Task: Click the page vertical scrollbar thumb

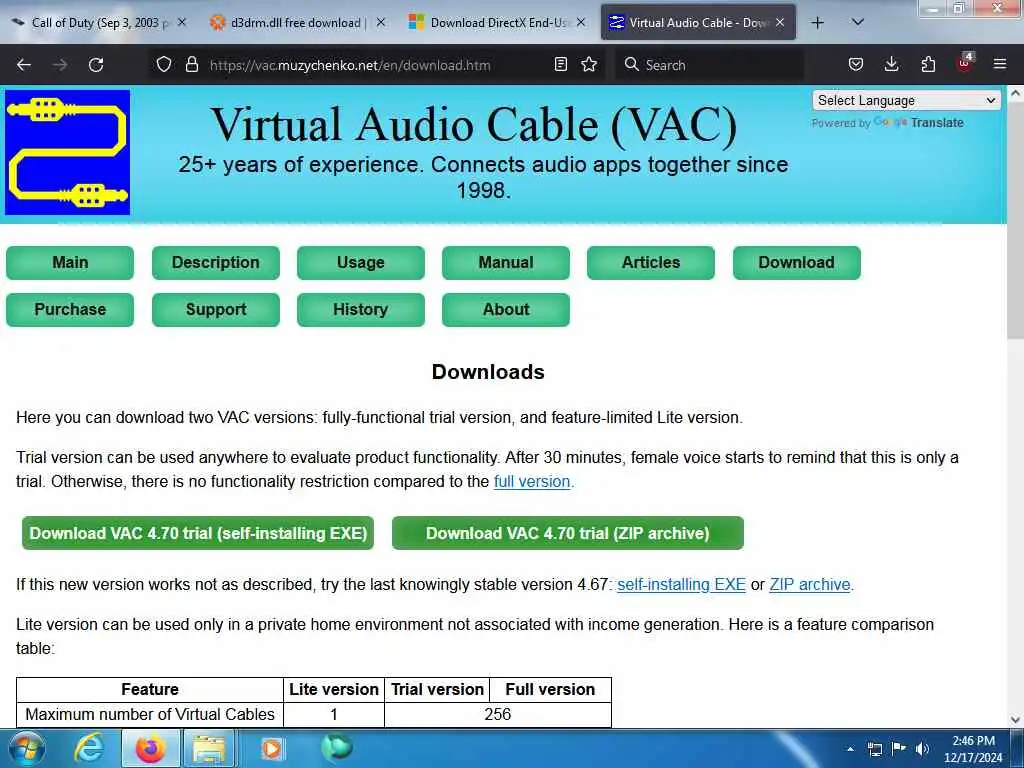Action: tap(1015, 220)
